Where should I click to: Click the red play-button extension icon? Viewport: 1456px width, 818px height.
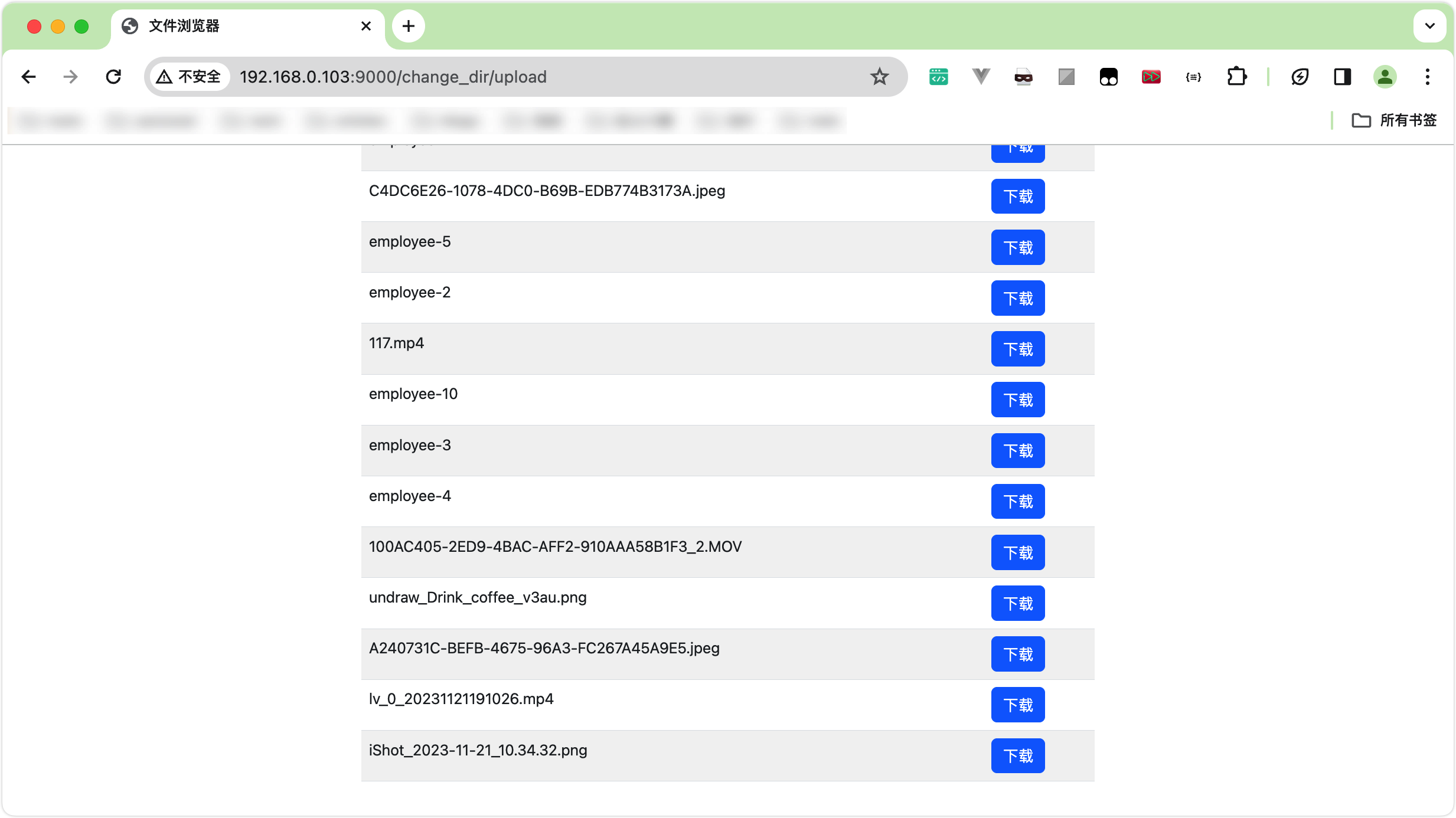[1151, 77]
